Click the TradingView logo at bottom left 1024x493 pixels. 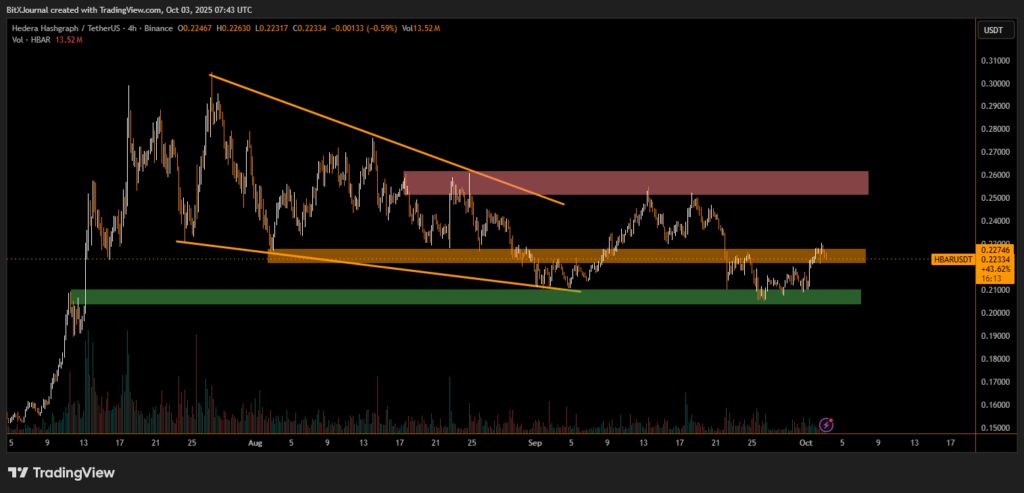[x=61, y=472]
